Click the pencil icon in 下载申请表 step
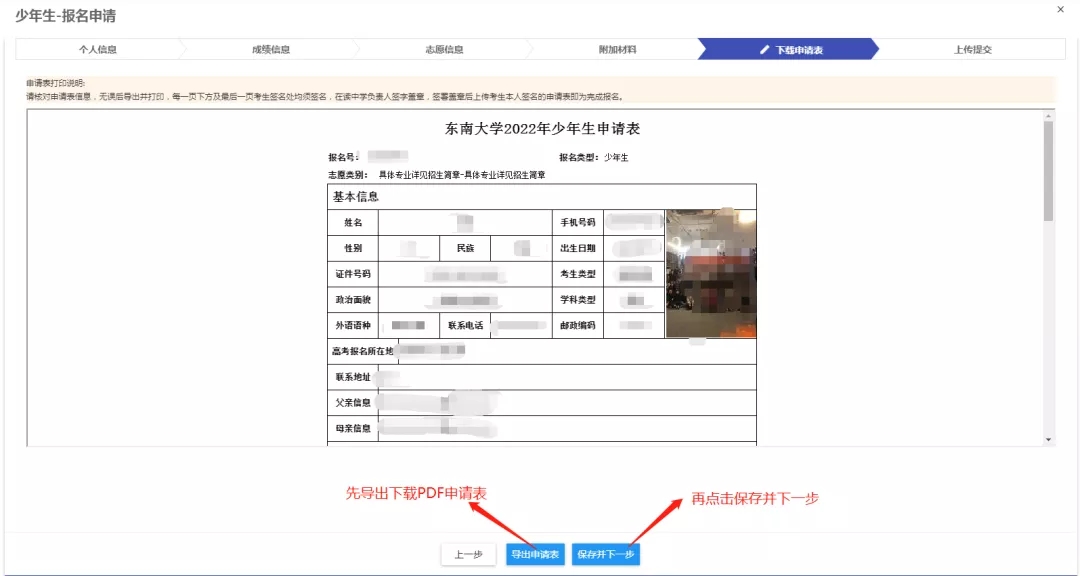The image size is (1080, 576). 765,50
